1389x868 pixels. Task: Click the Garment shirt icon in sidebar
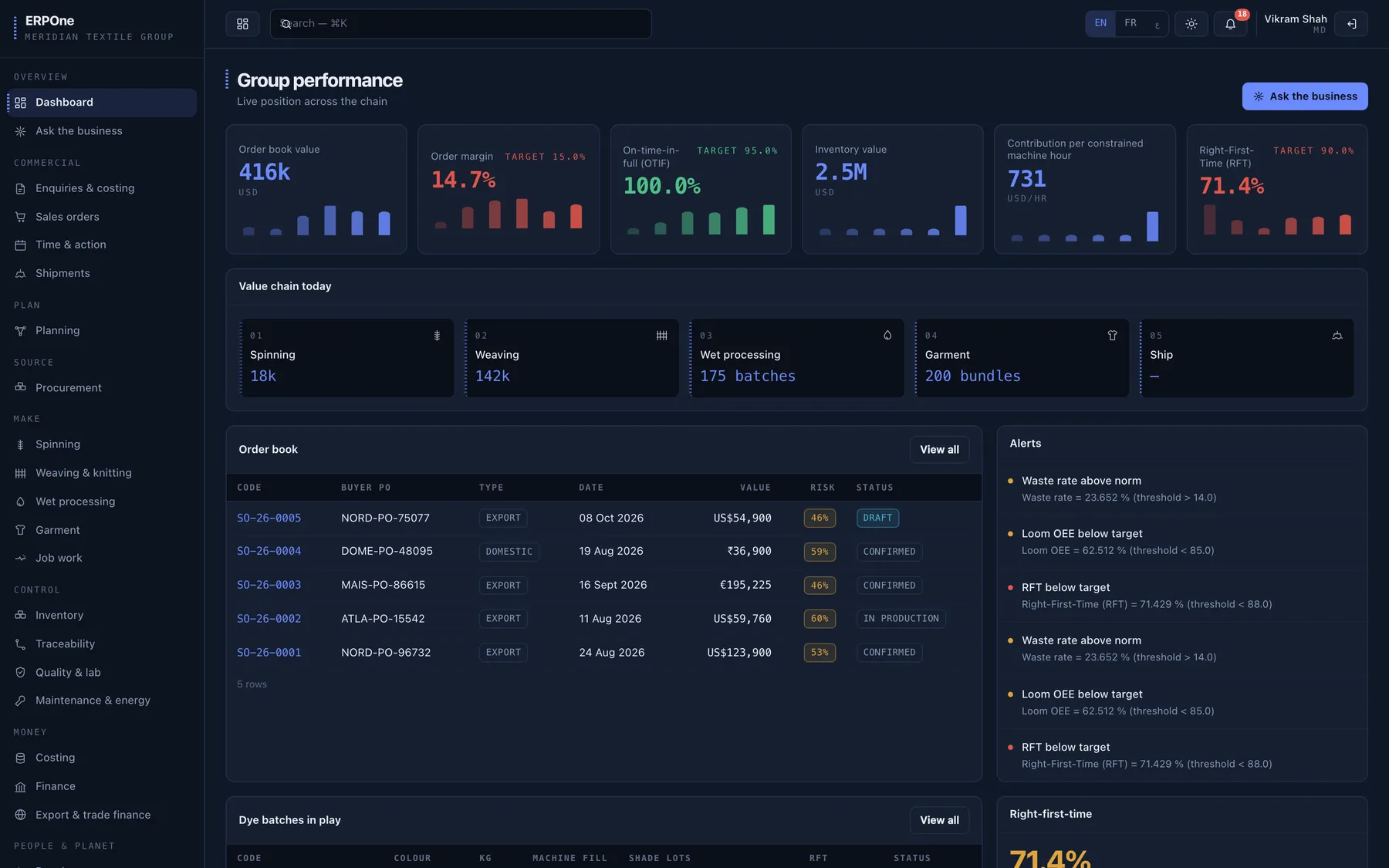(21, 530)
